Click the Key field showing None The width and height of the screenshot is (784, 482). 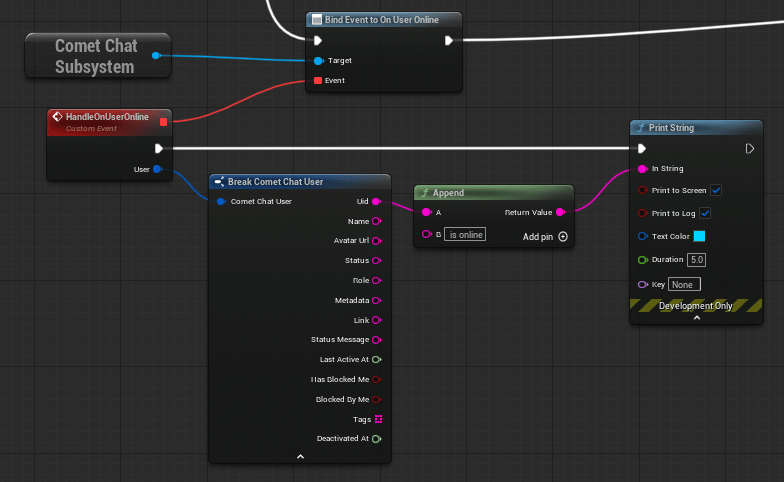pyautogui.click(x=684, y=284)
